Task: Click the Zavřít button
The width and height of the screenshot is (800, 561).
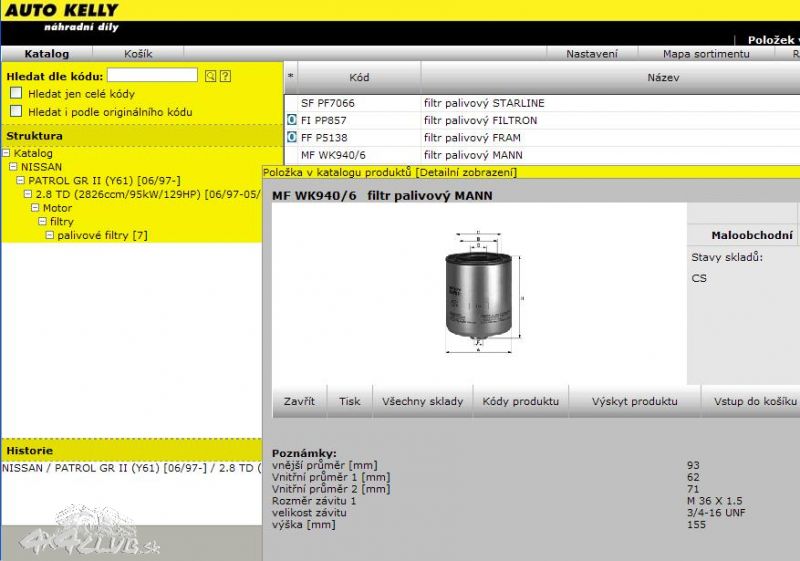Action: [299, 401]
